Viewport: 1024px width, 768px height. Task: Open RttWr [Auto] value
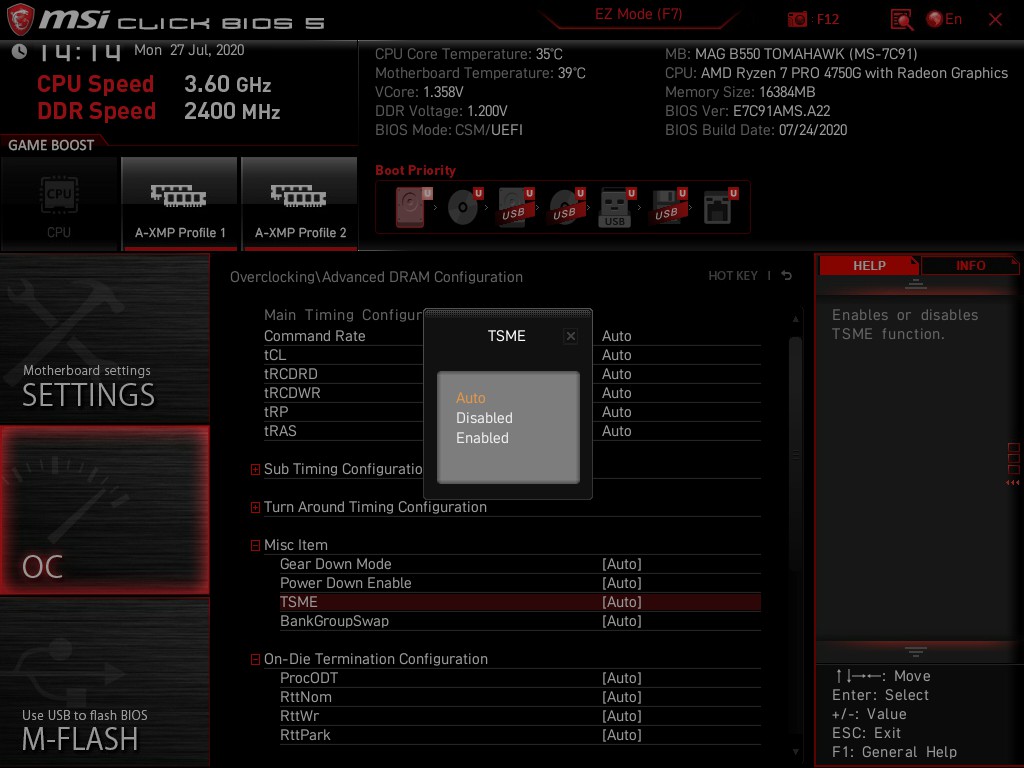(x=622, y=716)
